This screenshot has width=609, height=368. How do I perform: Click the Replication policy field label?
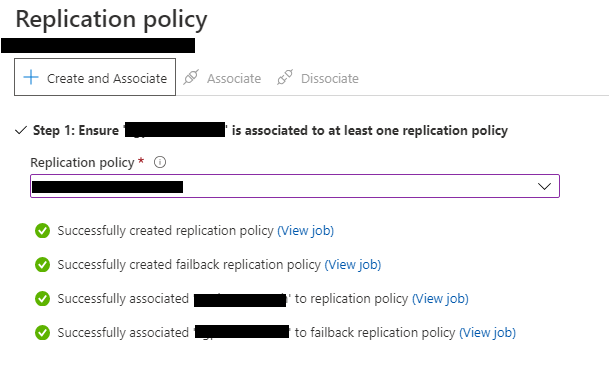(x=82, y=162)
